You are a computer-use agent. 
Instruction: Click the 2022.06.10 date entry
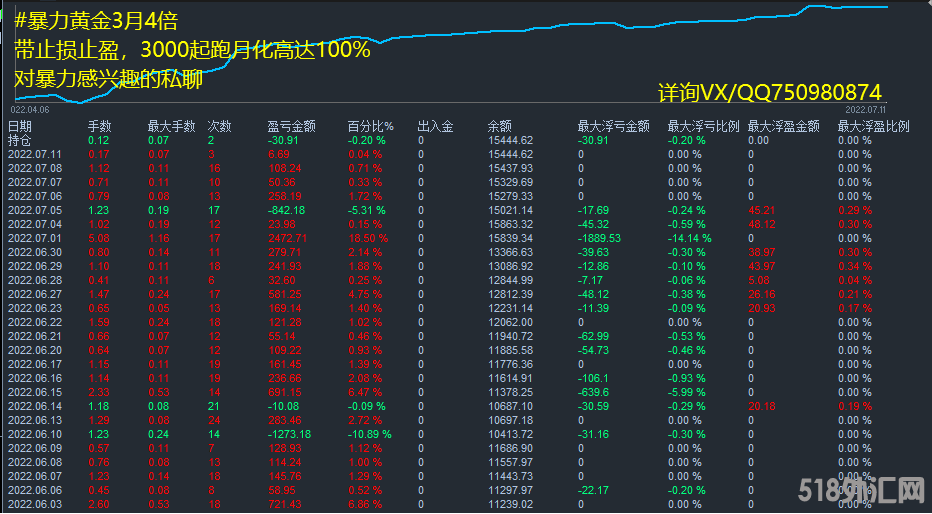point(35,434)
